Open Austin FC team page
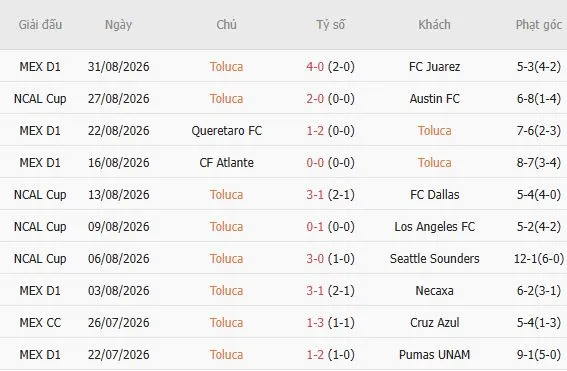 click(x=434, y=98)
